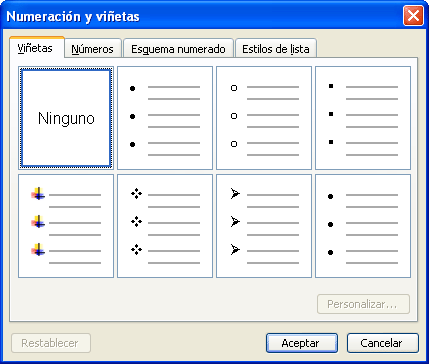Image resolution: width=429 pixels, height=364 pixels.
Task: Open the Números tab
Action: coord(93,49)
